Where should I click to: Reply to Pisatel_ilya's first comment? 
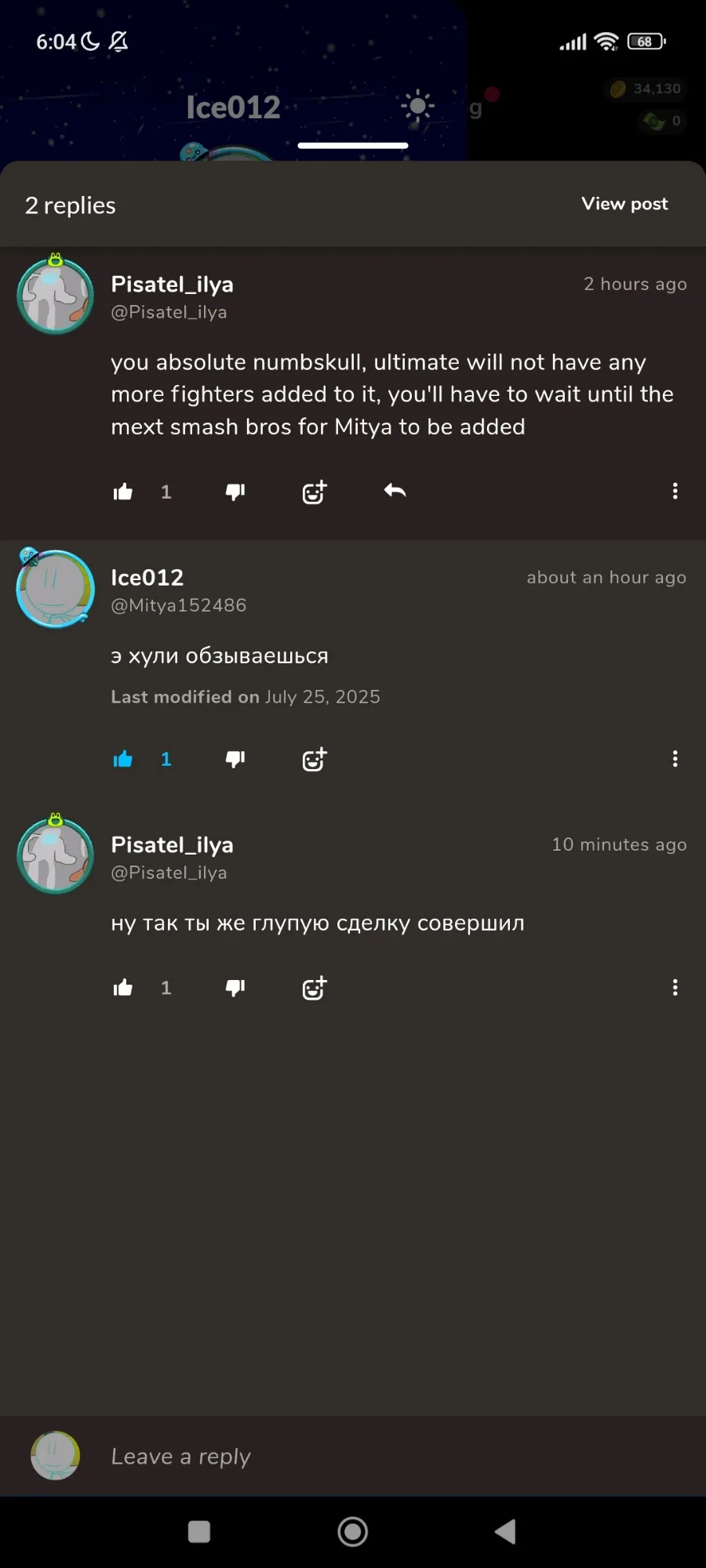395,491
